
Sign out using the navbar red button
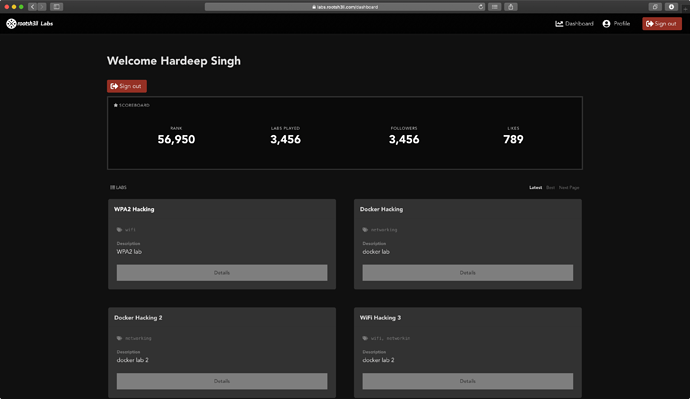662,24
